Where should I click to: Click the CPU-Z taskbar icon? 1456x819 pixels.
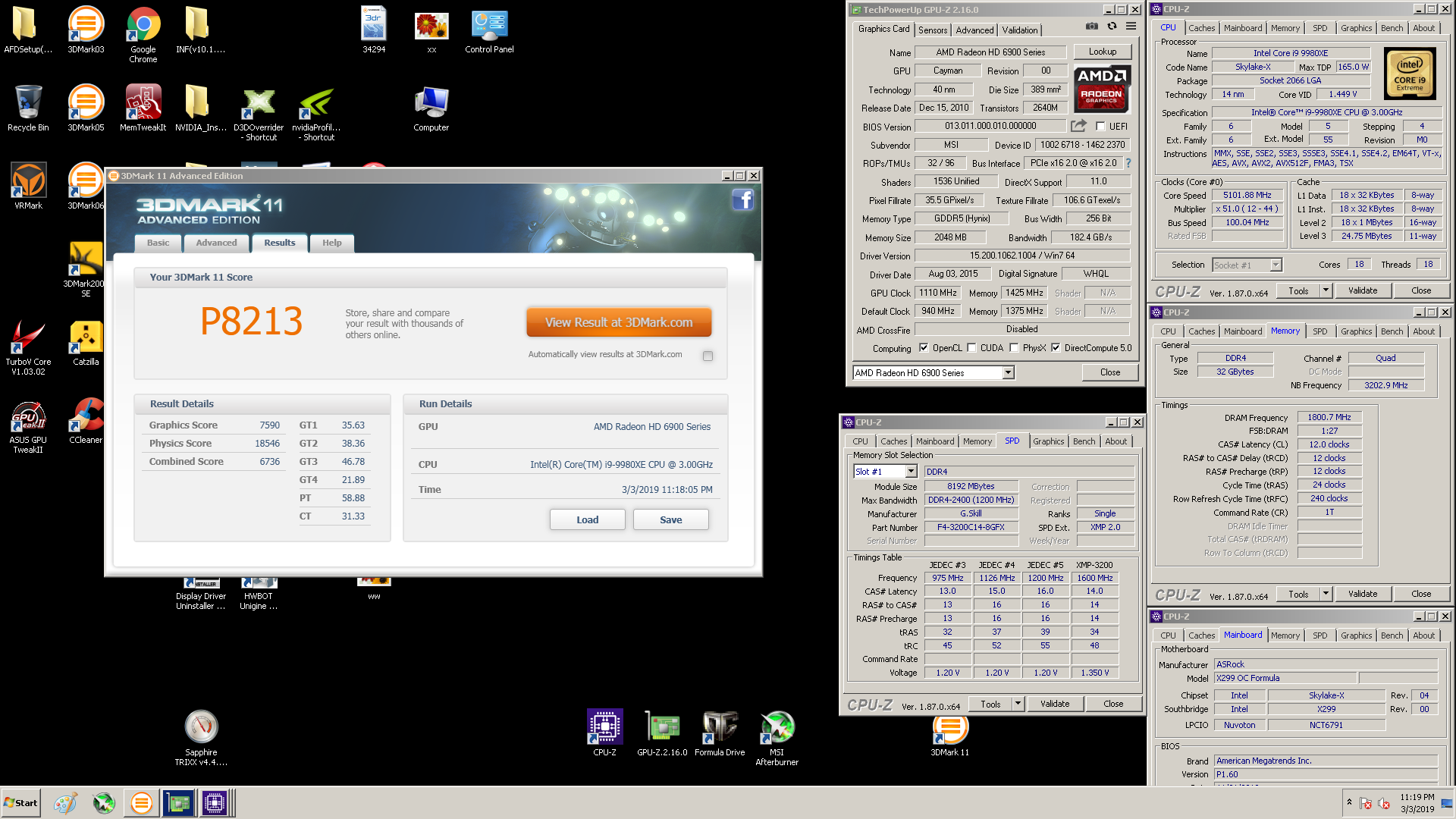(215, 803)
